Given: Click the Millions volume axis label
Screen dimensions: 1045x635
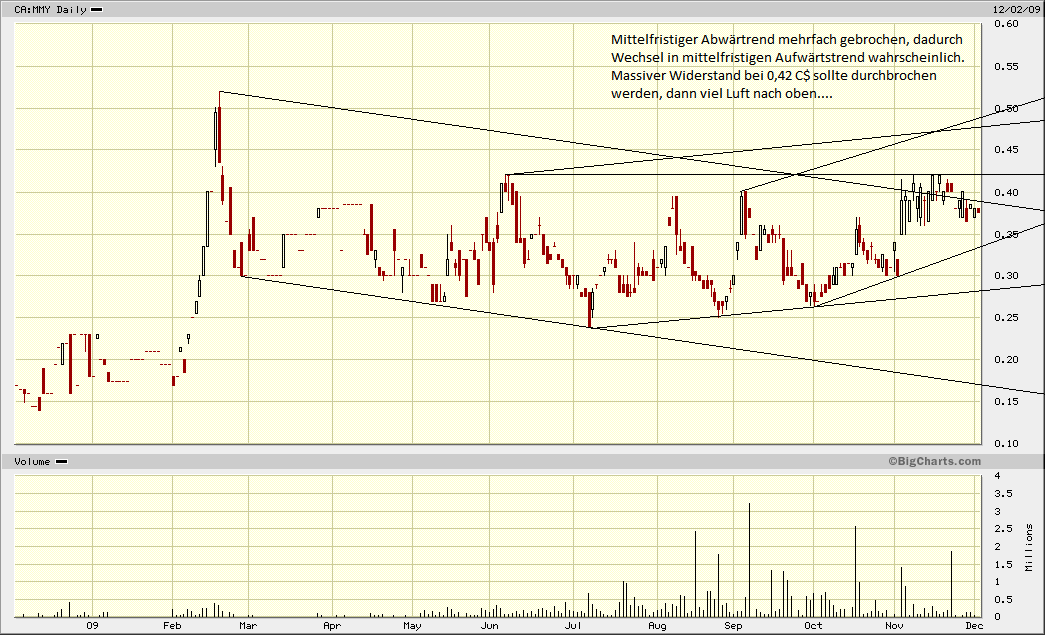Looking at the screenshot, I should coord(1030,547).
